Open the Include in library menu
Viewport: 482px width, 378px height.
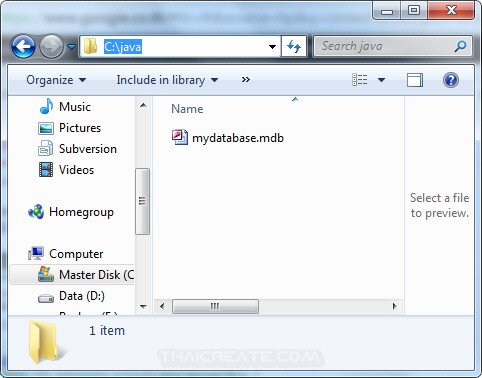(167, 80)
